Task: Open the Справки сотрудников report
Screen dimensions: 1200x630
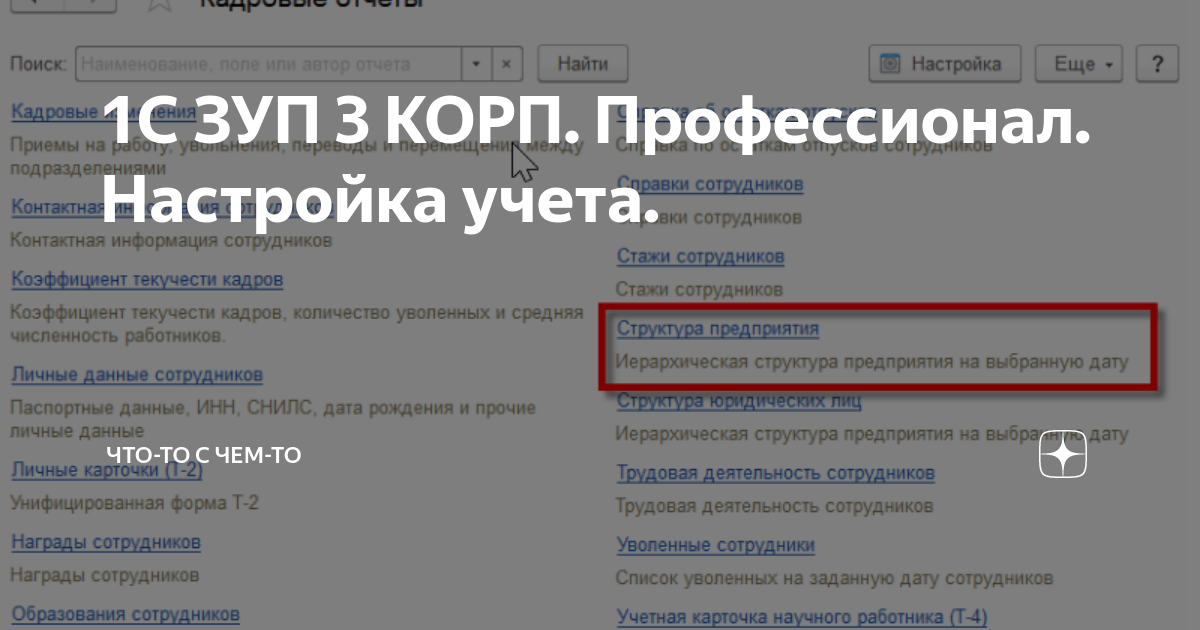Action: click(710, 184)
